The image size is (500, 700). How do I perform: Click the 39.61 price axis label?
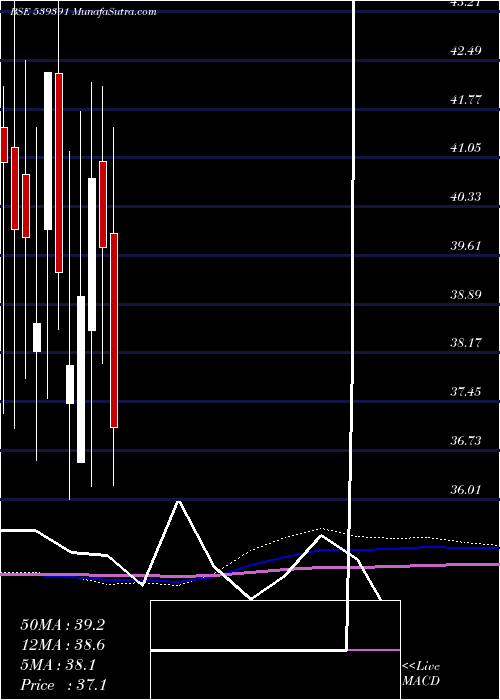[x=466, y=246]
